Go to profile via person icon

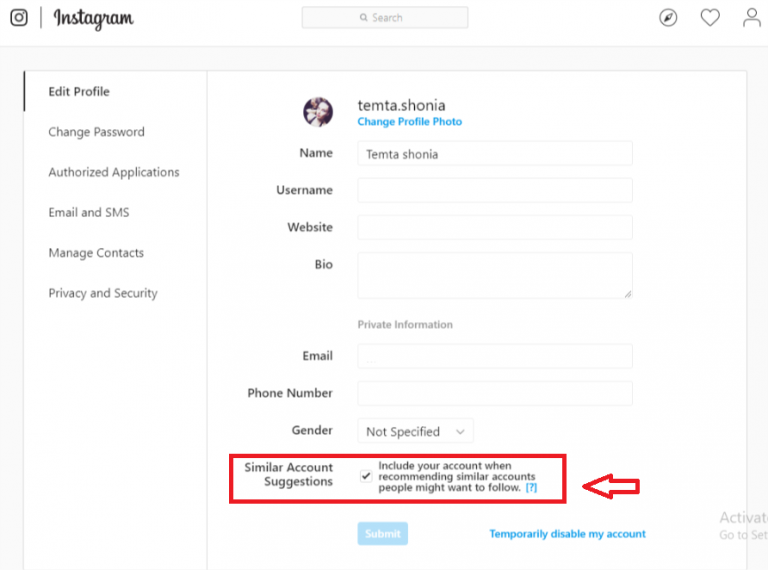(752, 18)
